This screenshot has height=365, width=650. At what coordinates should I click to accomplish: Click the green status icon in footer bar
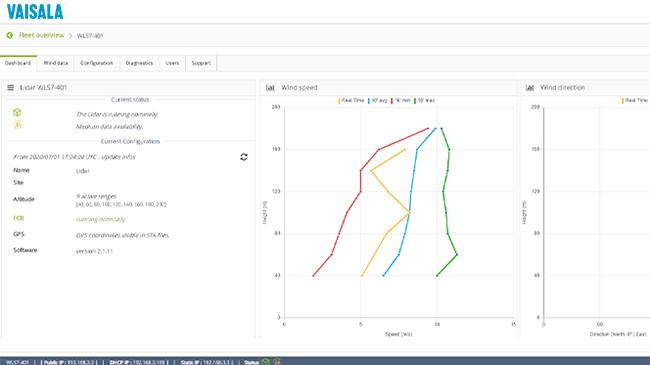coord(266,362)
